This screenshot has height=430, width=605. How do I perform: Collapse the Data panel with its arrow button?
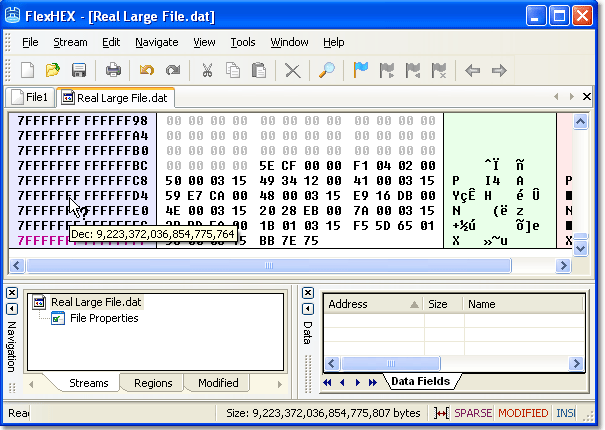(x=308, y=309)
